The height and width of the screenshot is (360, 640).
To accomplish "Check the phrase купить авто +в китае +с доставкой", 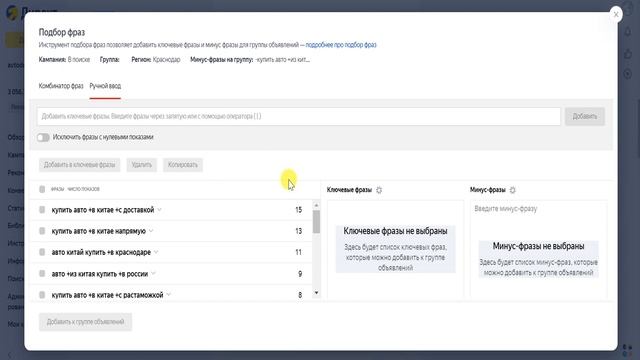I will click(42, 210).
